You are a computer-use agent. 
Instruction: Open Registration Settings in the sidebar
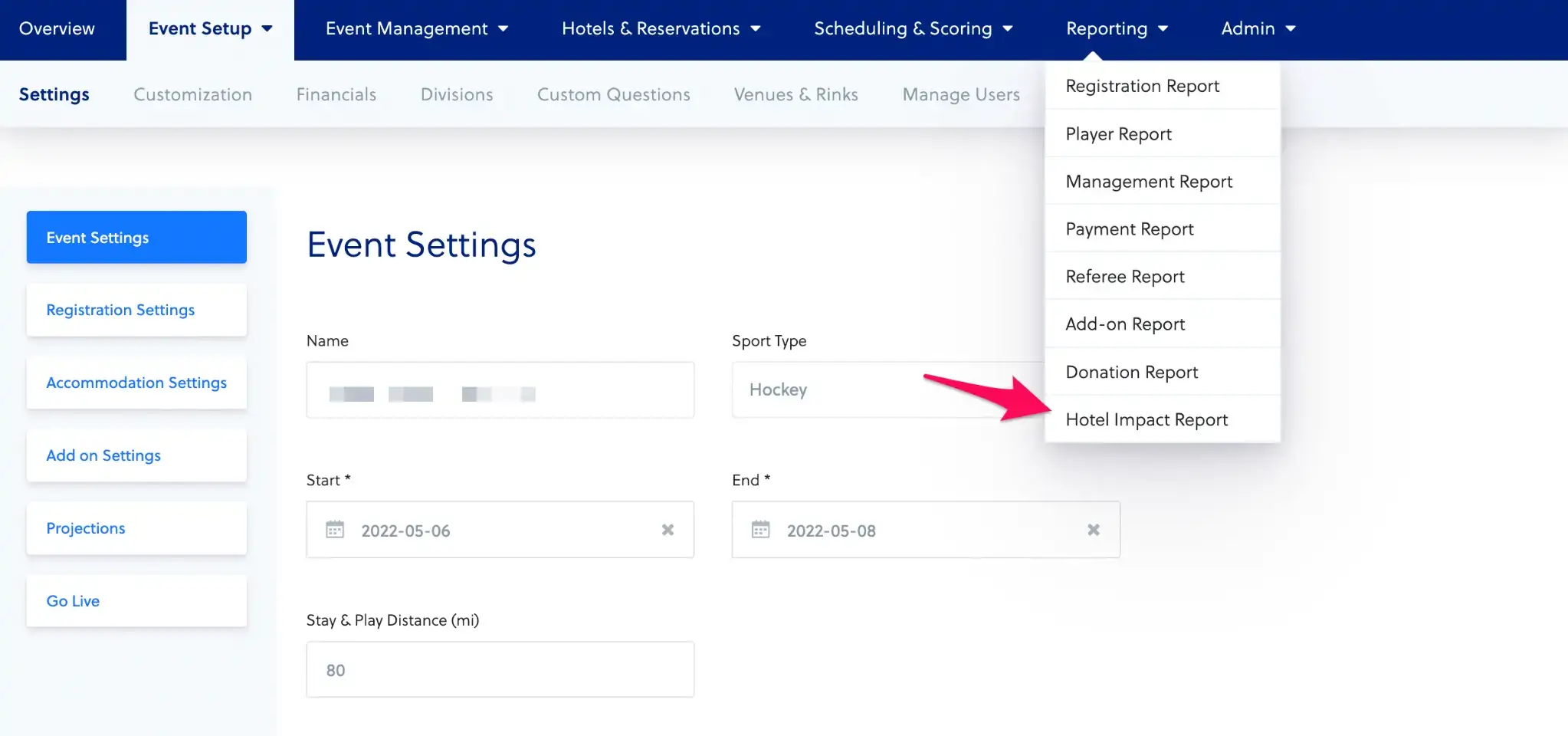point(136,310)
